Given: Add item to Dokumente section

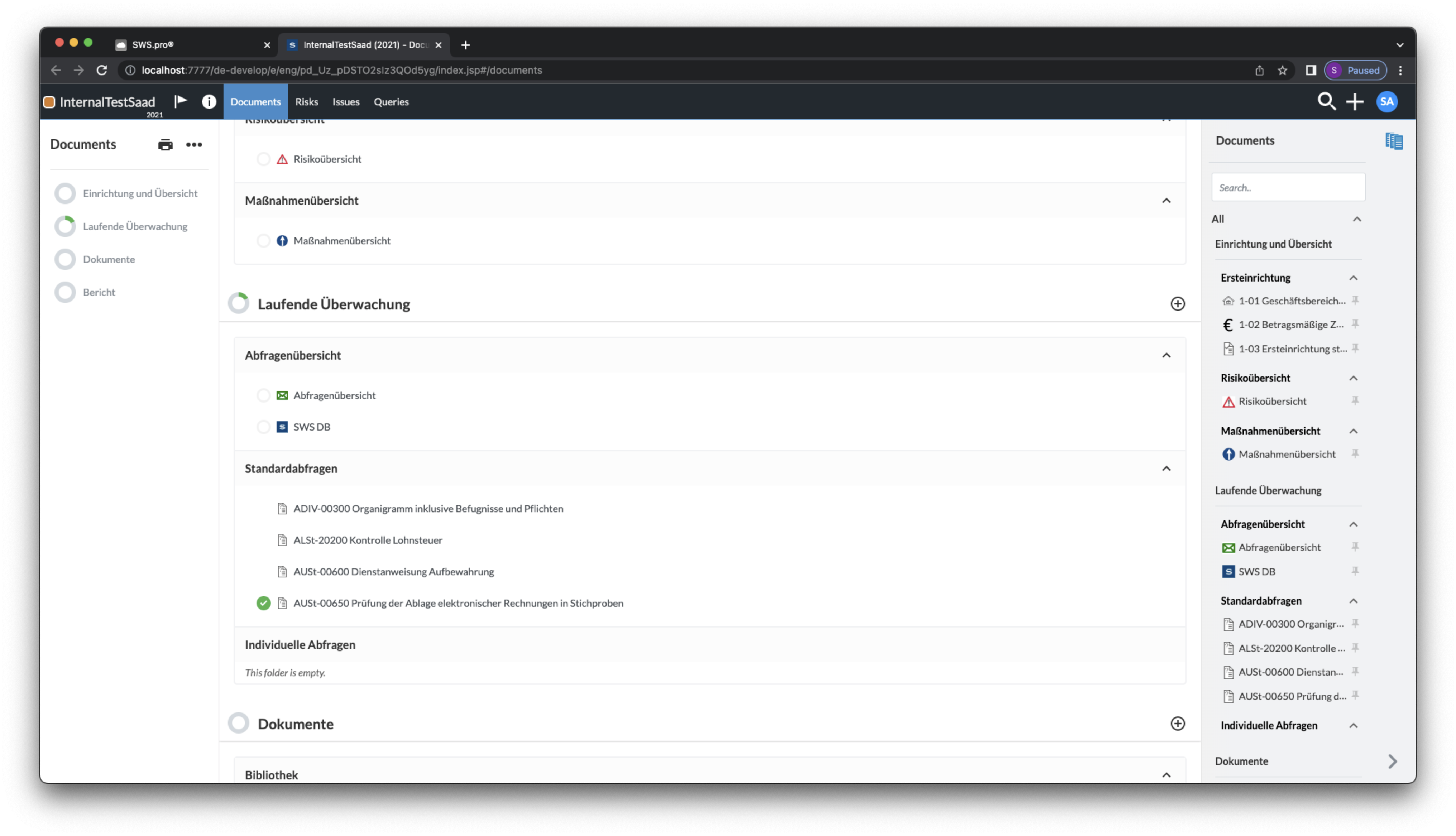Looking at the screenshot, I should click(x=1178, y=724).
